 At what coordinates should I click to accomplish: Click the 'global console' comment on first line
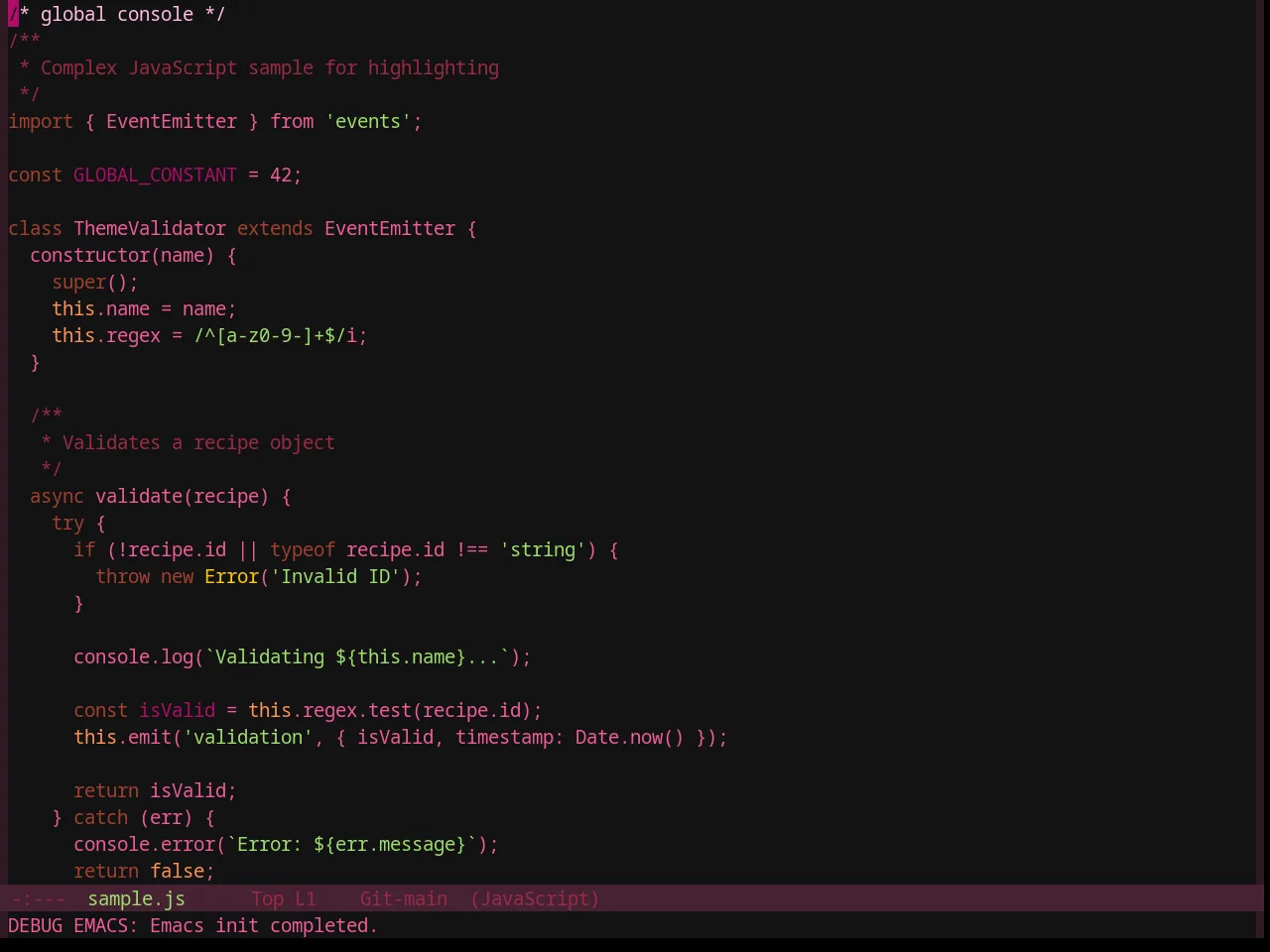(117, 14)
